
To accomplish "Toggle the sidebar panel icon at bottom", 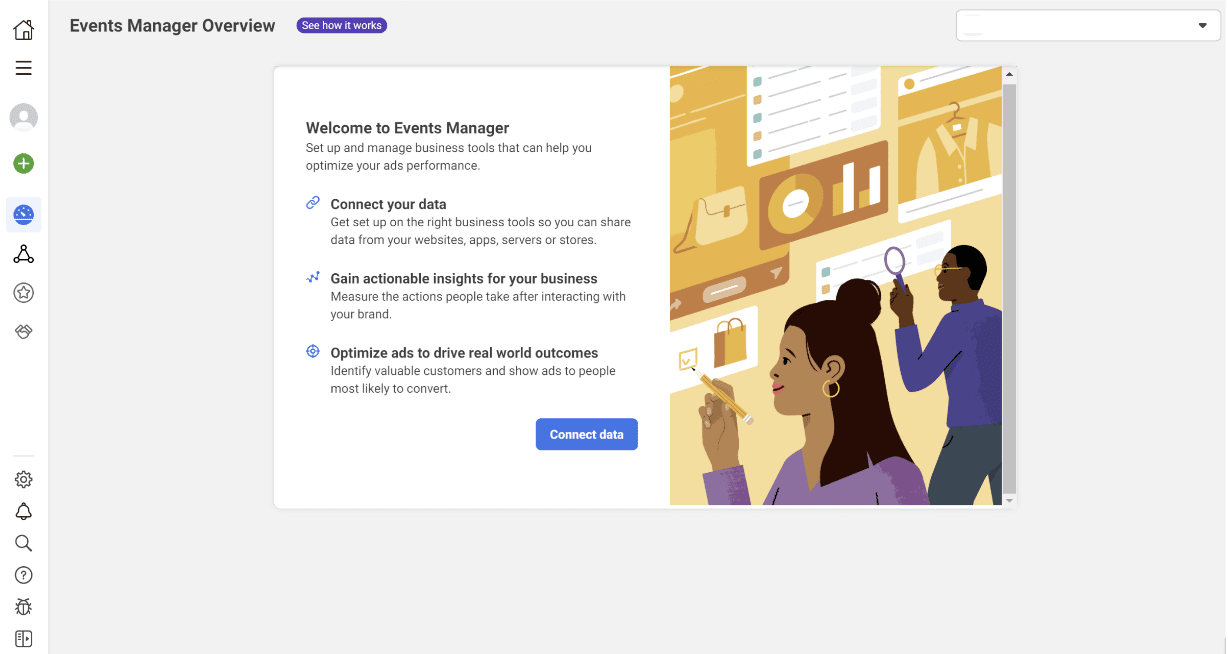I will point(24,638).
